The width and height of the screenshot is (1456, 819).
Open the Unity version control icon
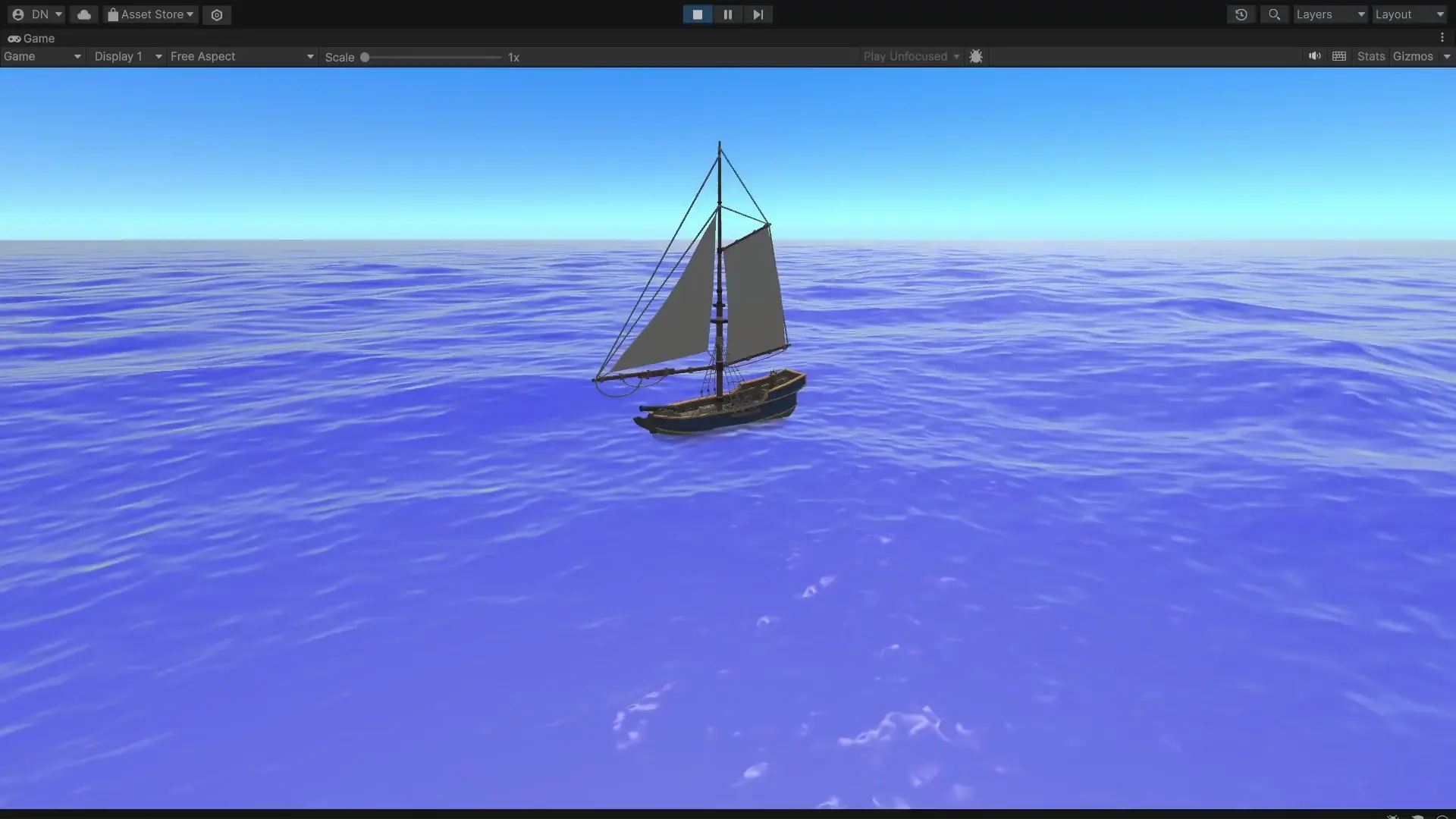tap(217, 14)
